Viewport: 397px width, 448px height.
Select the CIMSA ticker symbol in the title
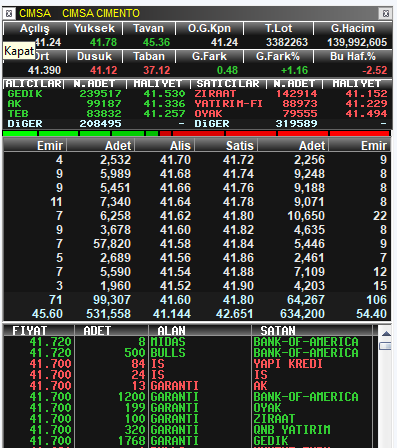pyautogui.click(x=35, y=13)
